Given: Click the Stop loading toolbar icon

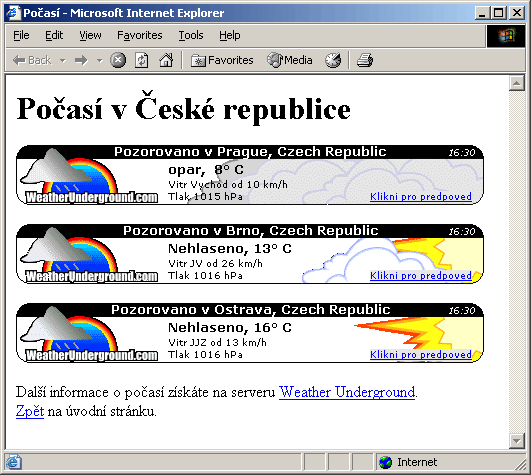Looking at the screenshot, I should pyautogui.click(x=118, y=61).
